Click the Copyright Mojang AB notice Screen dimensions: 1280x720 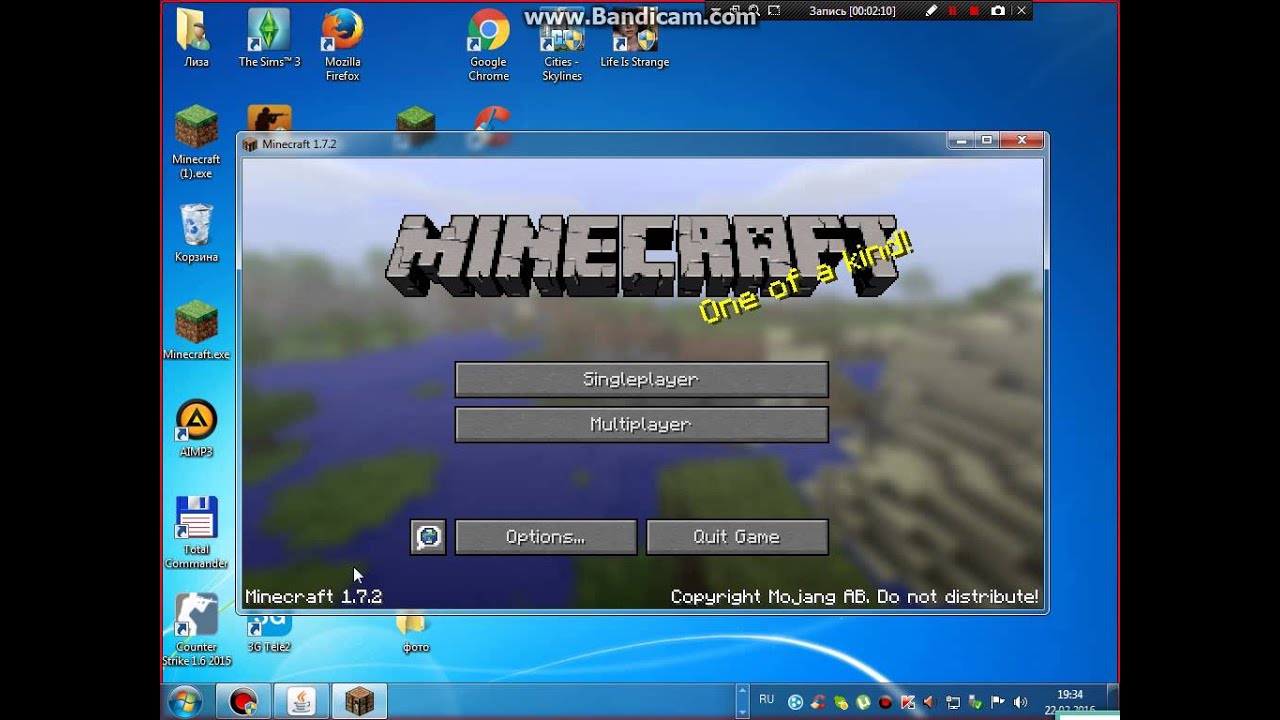pos(854,596)
